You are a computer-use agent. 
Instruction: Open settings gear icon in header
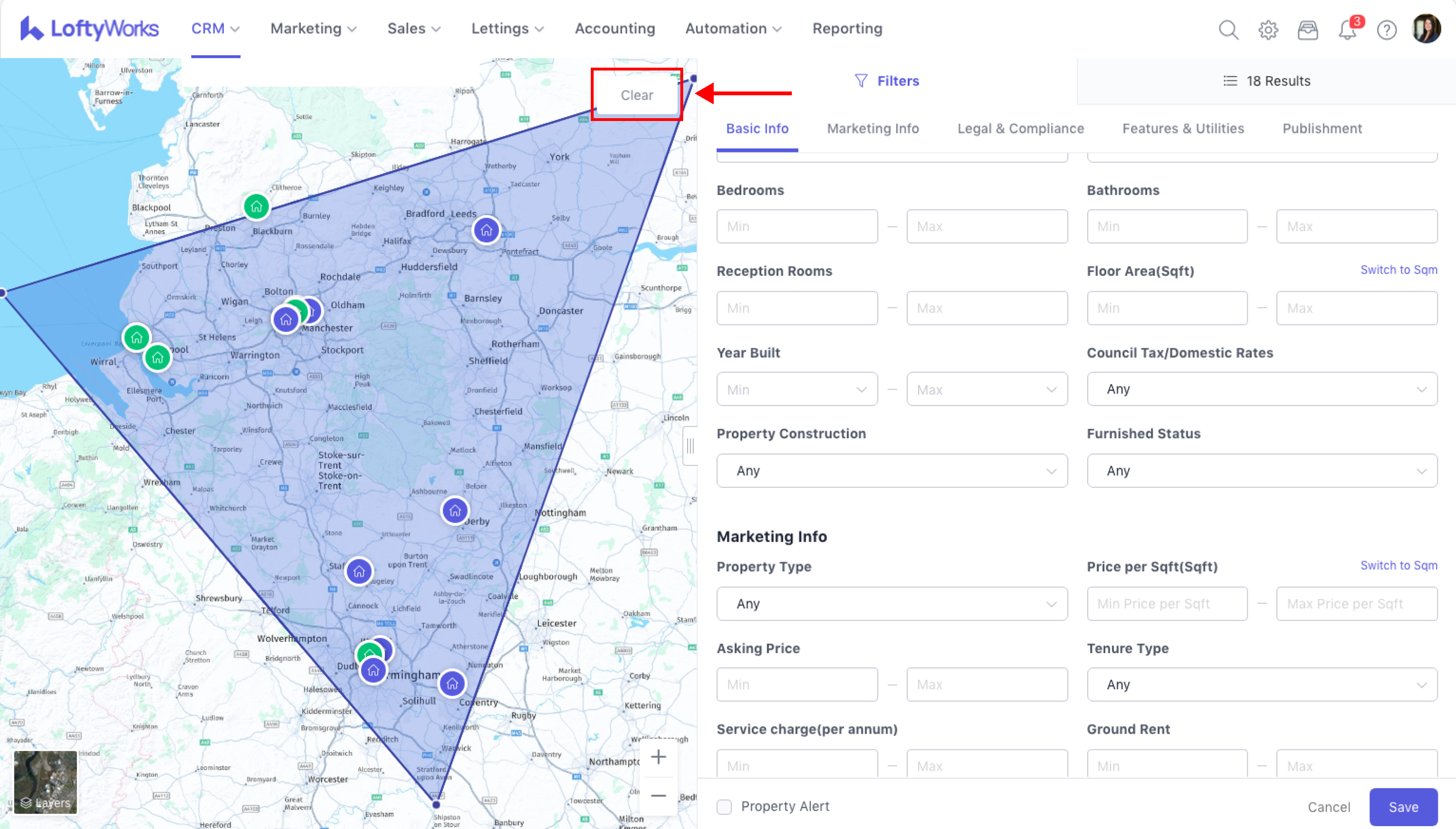[x=1268, y=29]
